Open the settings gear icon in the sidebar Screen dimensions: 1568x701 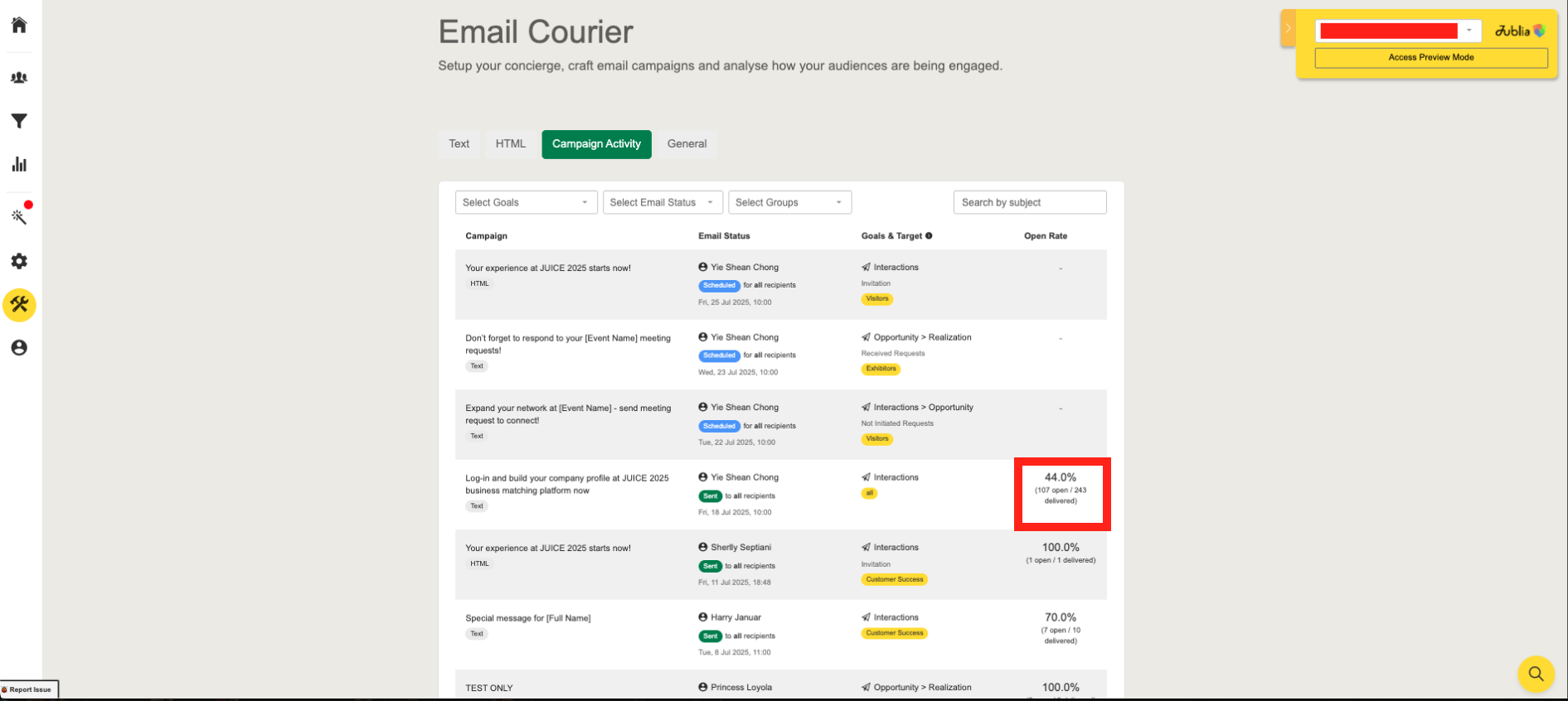pyautogui.click(x=19, y=261)
